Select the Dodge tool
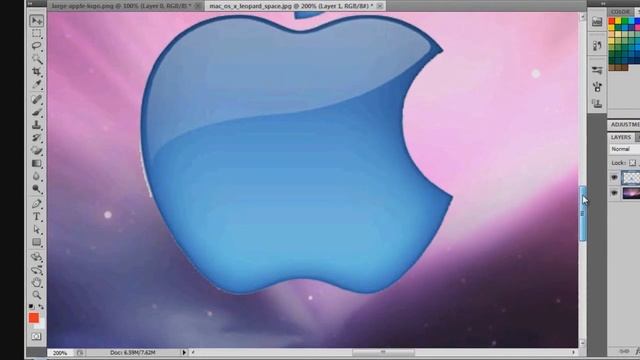The width and height of the screenshot is (640, 360). (x=36, y=189)
